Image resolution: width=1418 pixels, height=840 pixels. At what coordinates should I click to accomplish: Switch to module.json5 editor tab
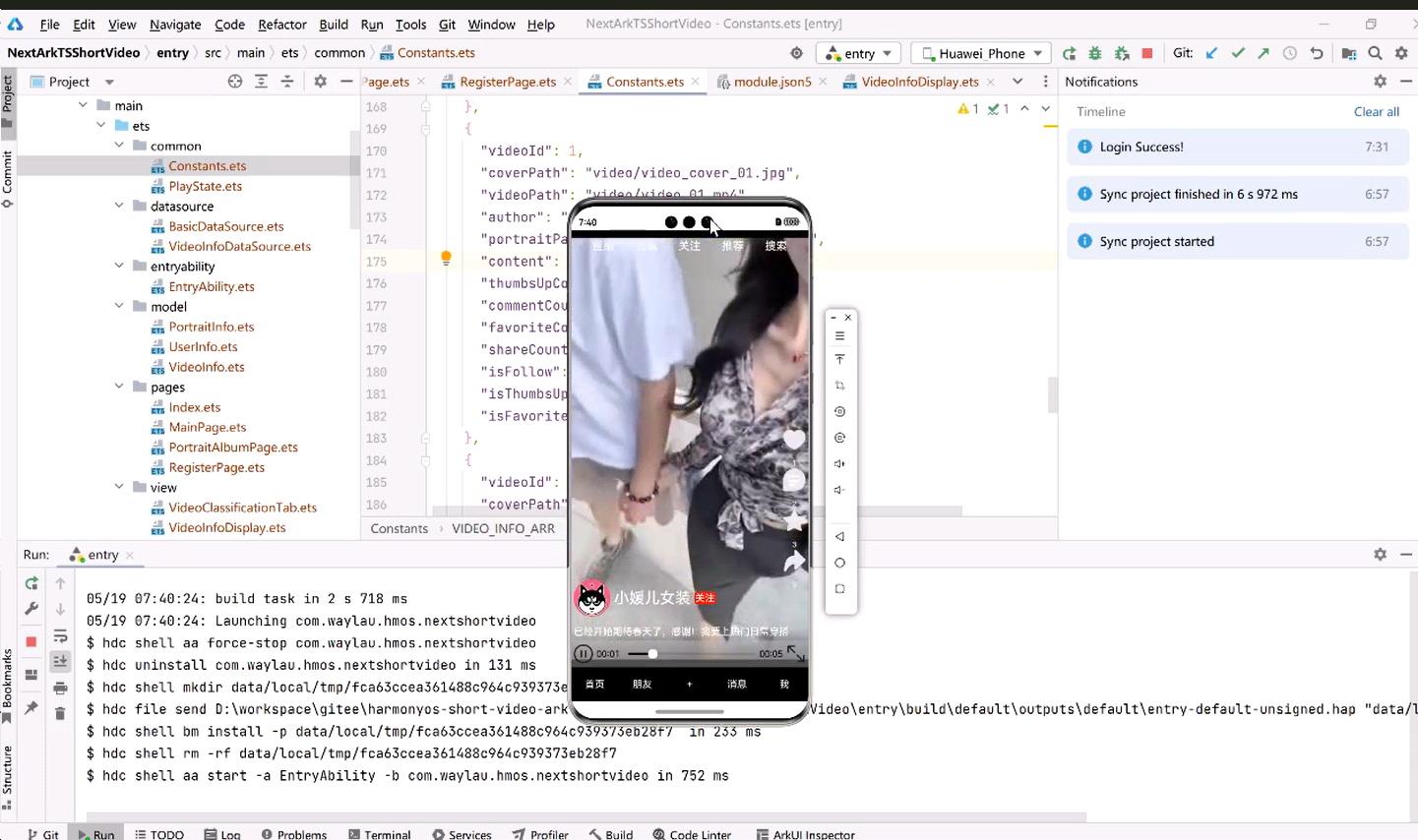(x=772, y=82)
